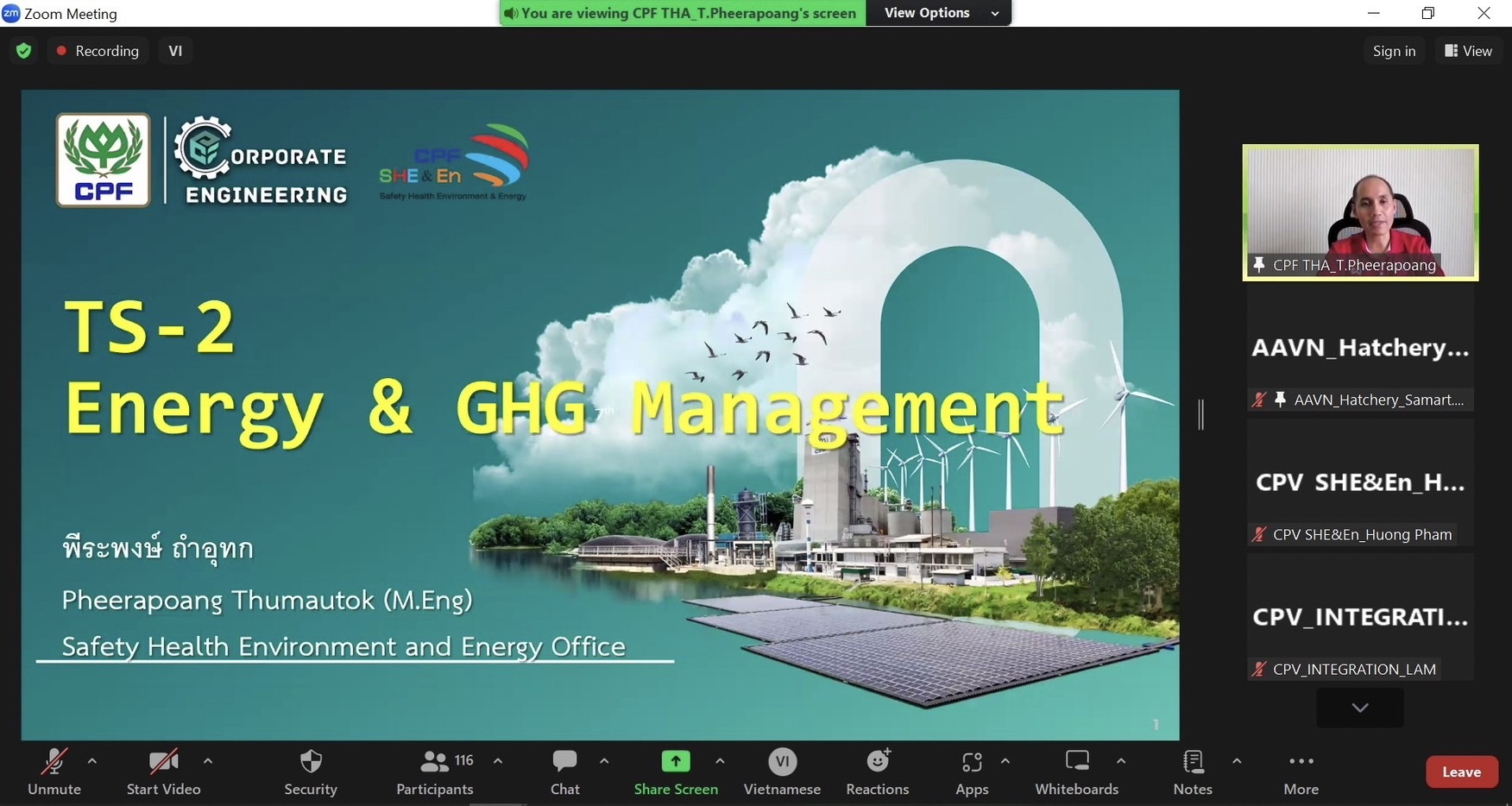Open the View layout menu
Image resolution: width=1512 pixels, height=806 pixels.
coord(1469,51)
